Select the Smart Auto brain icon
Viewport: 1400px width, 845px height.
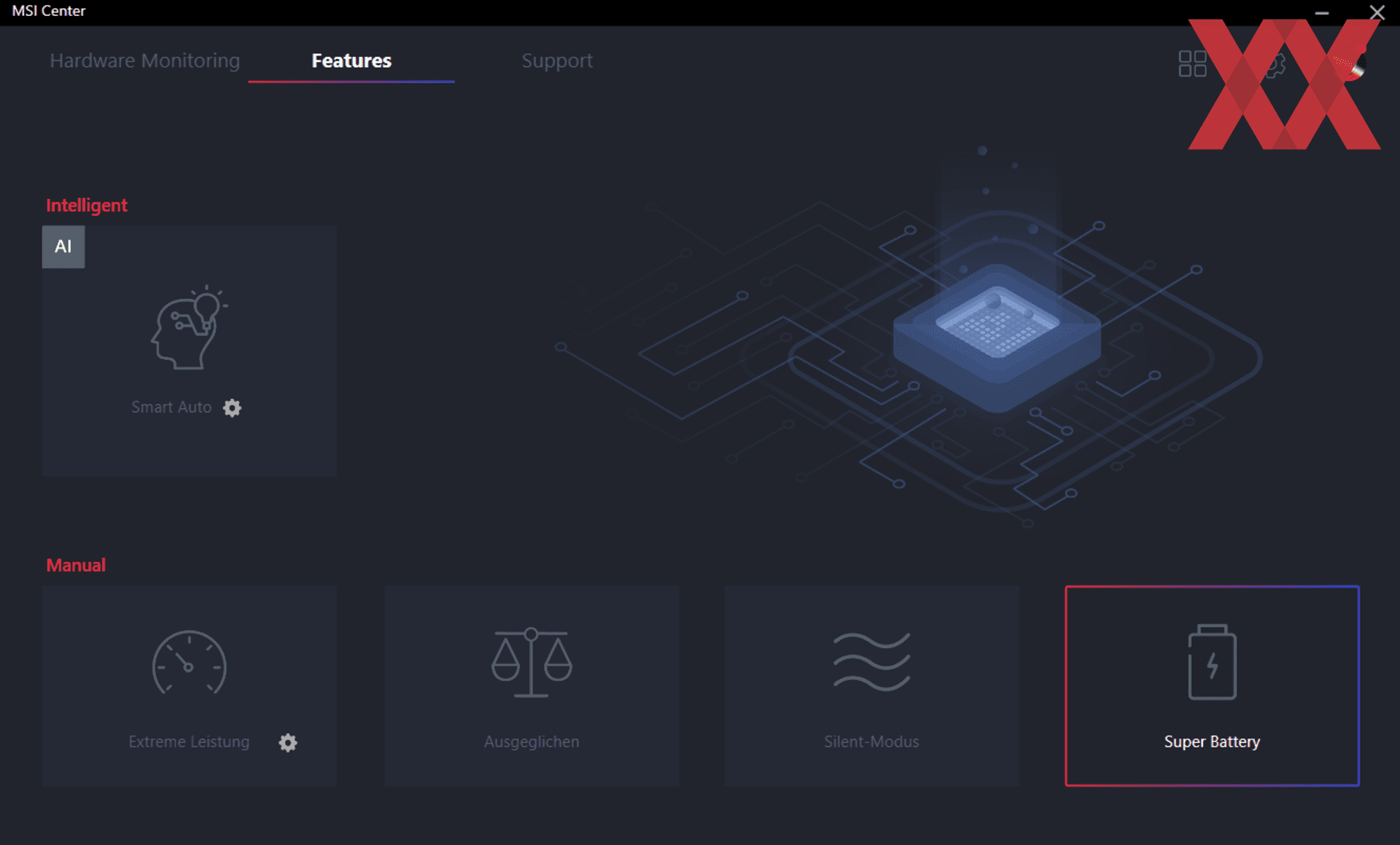point(190,327)
